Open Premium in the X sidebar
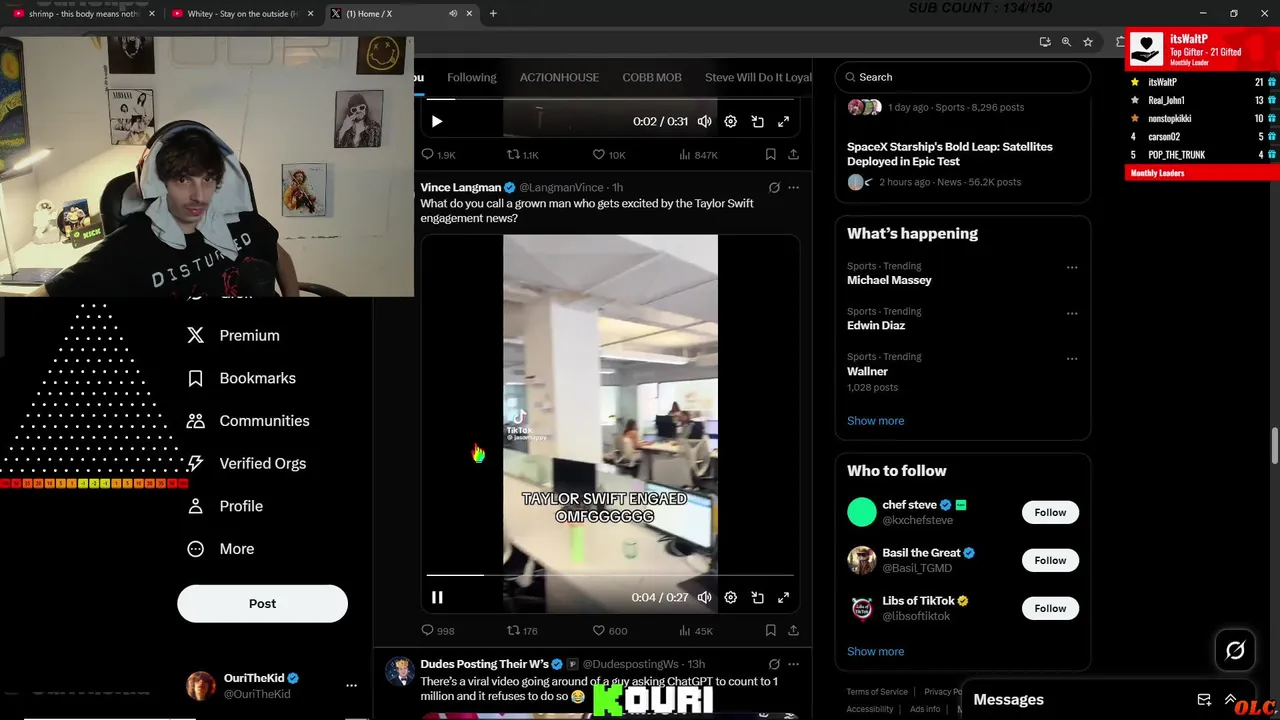 coord(234,336)
